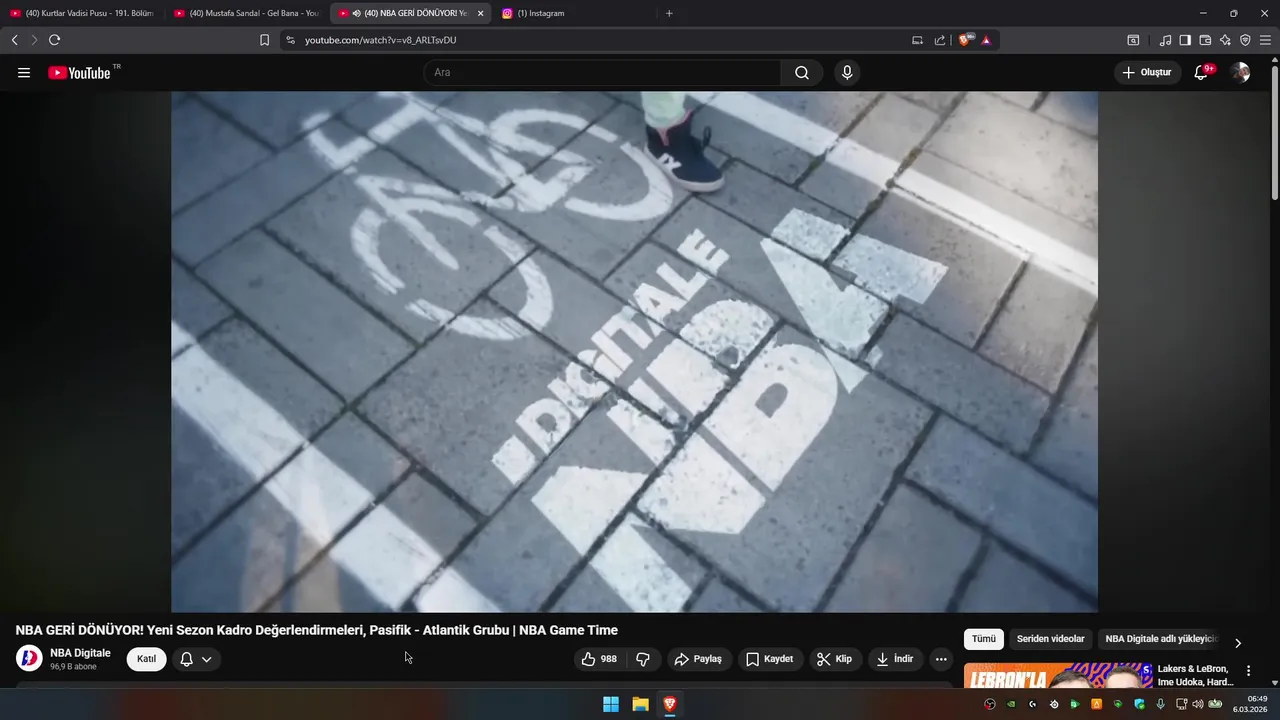Start voice search with the microphone icon

[x=847, y=73]
